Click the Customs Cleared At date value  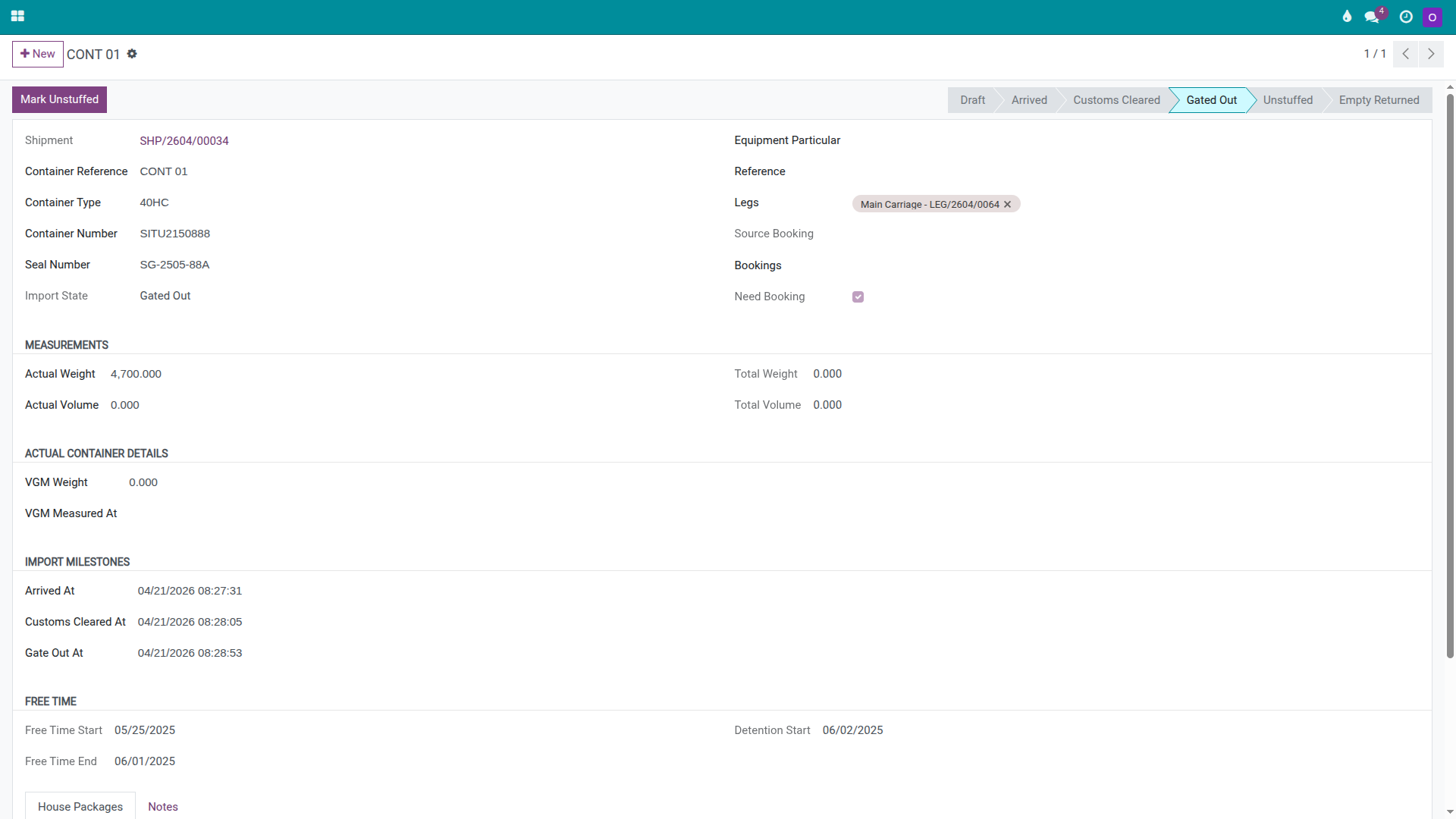190,622
